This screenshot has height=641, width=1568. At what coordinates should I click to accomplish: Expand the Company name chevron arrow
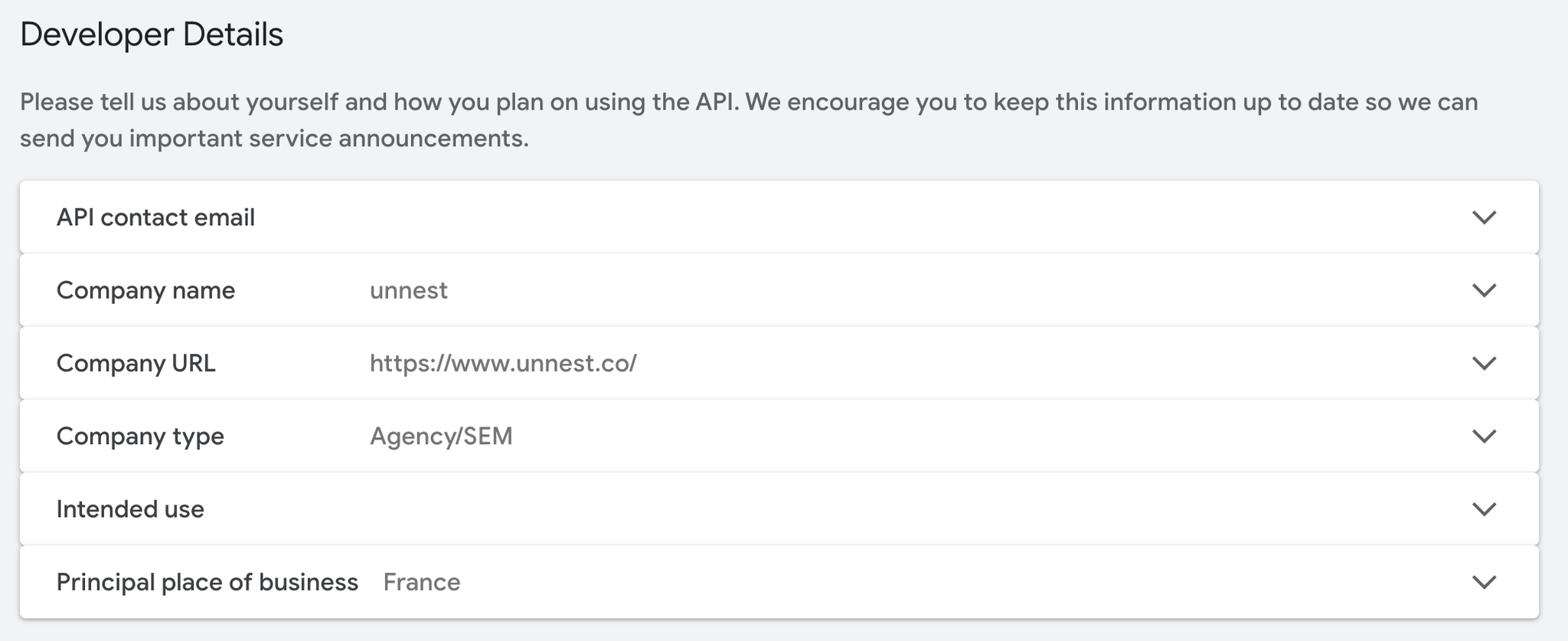(x=1484, y=290)
